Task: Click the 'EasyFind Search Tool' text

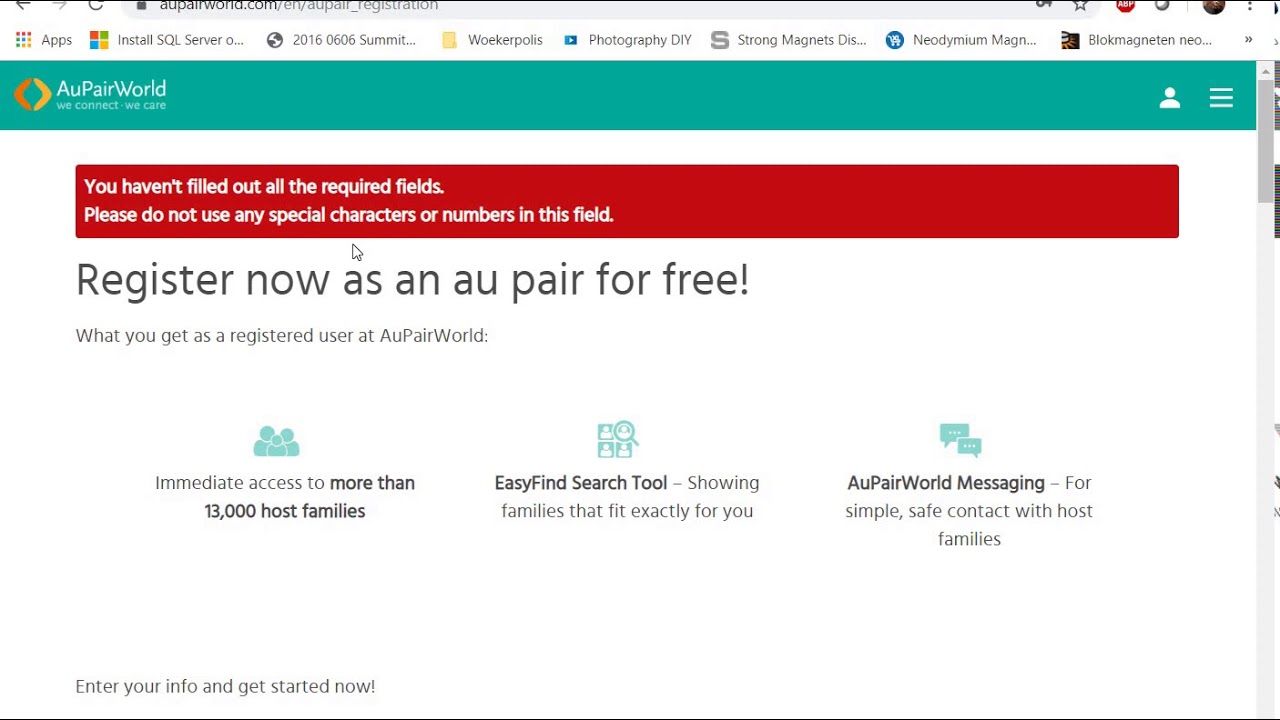Action: [x=580, y=483]
